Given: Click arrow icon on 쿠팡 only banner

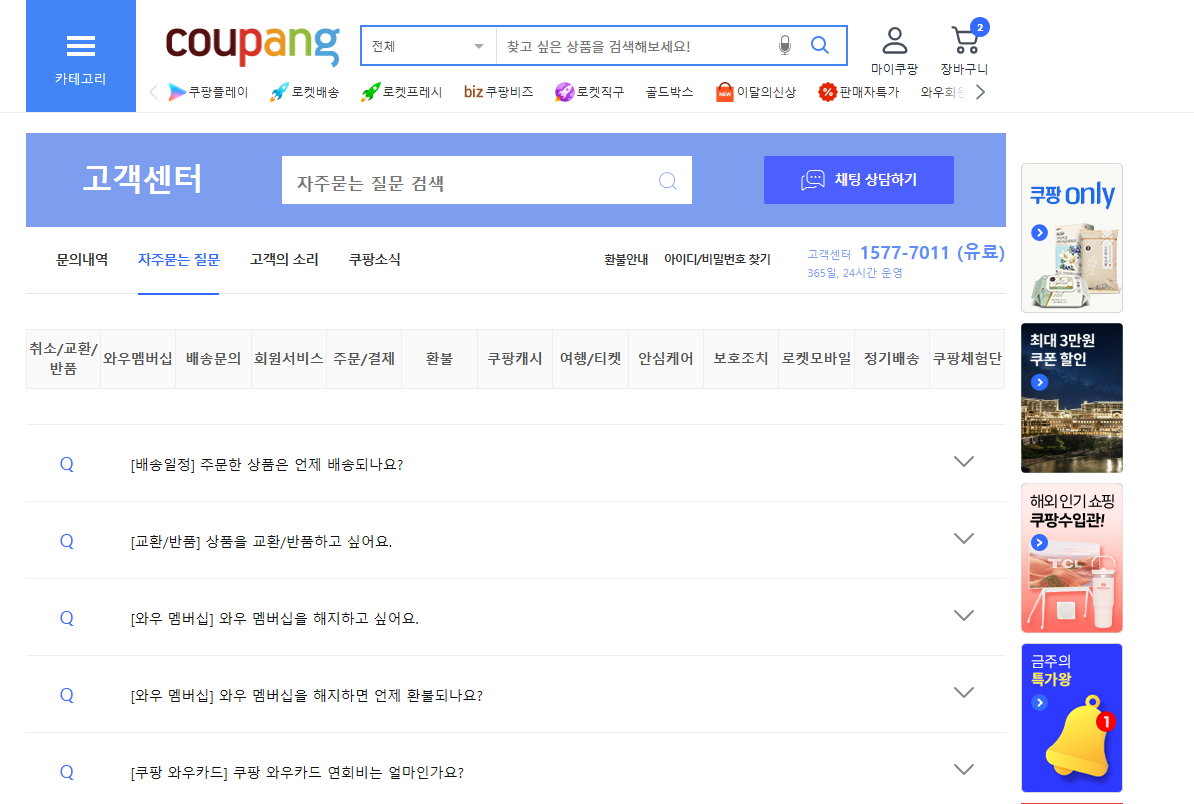Looking at the screenshot, I should coord(1039,232).
